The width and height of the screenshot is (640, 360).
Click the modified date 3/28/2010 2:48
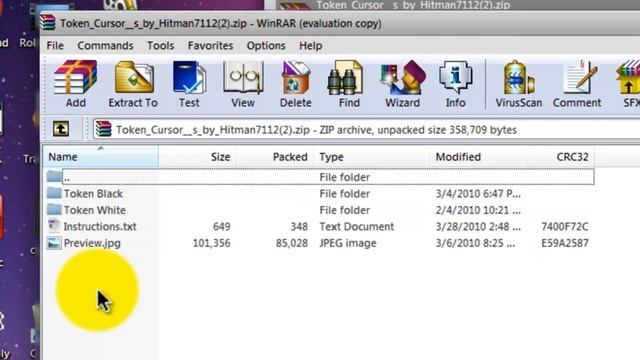click(478, 227)
